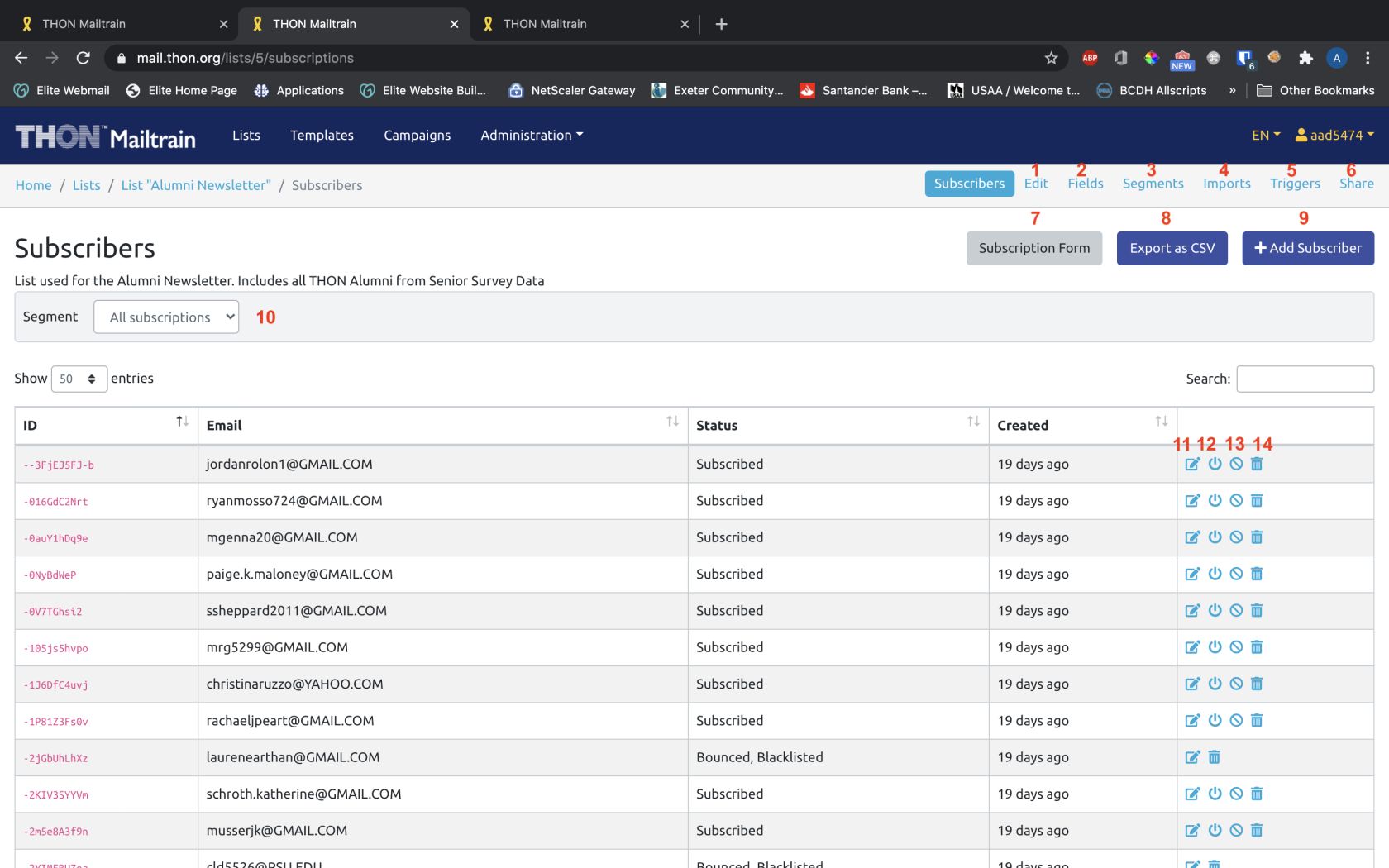Open the Show entries count selector
This screenshot has height=868, width=1389.
tap(79, 379)
